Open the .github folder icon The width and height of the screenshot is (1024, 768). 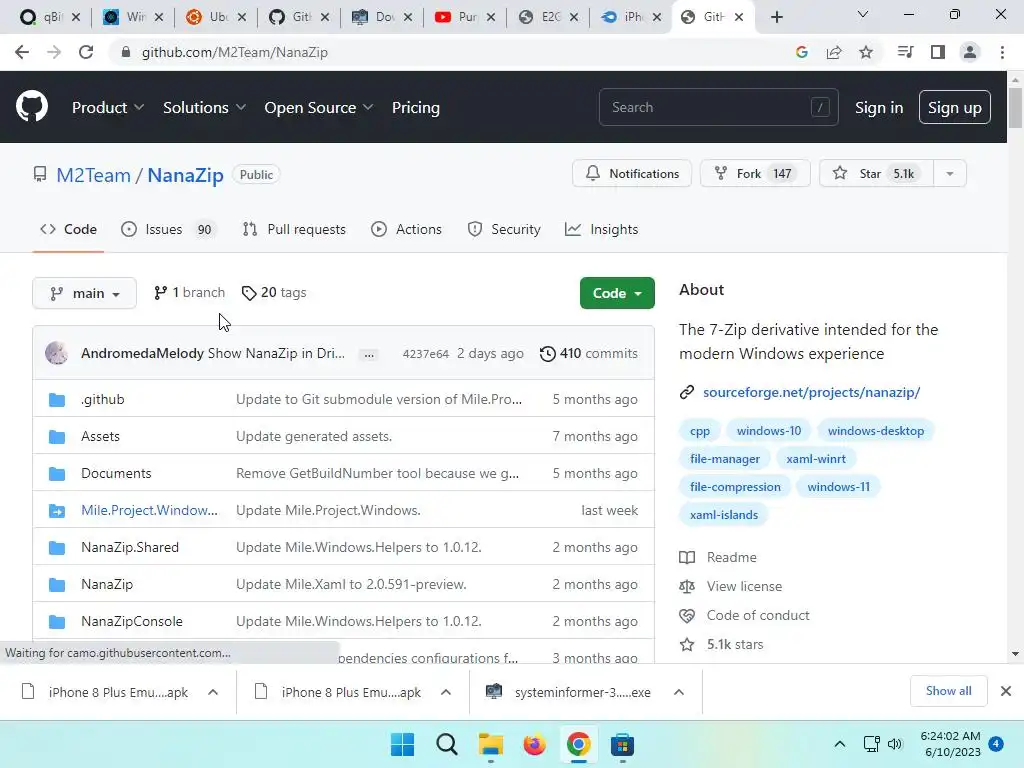tap(57, 400)
